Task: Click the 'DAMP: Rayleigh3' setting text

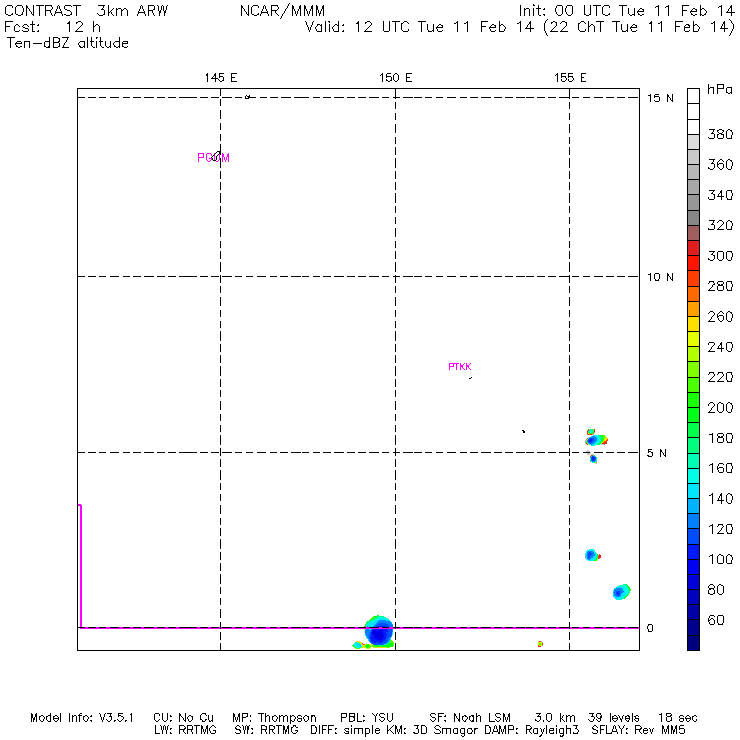Action: tap(532, 730)
